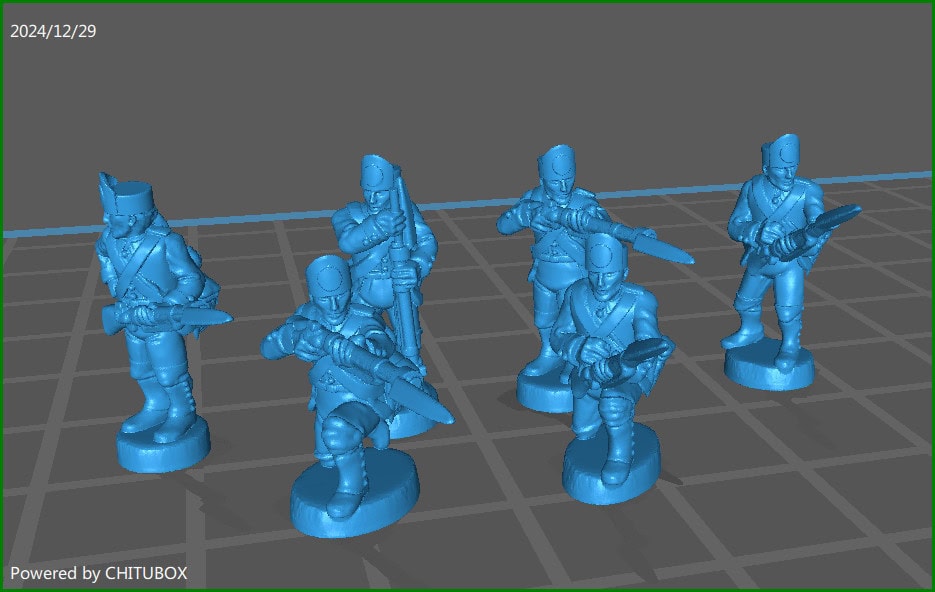Image resolution: width=935 pixels, height=592 pixels.
Task: Click the green border strip at the bottom
Action: 467,589
